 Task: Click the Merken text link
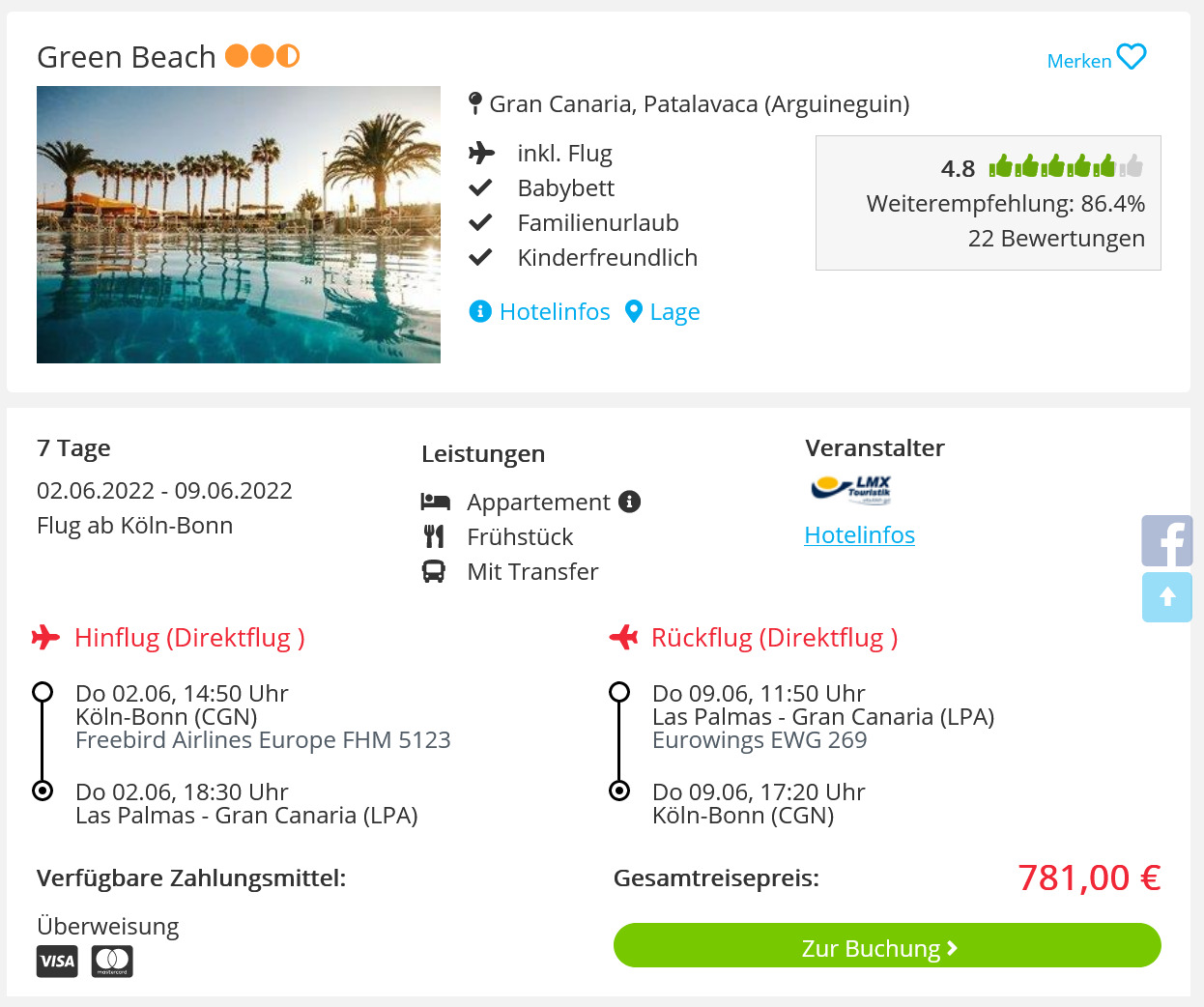point(1079,61)
